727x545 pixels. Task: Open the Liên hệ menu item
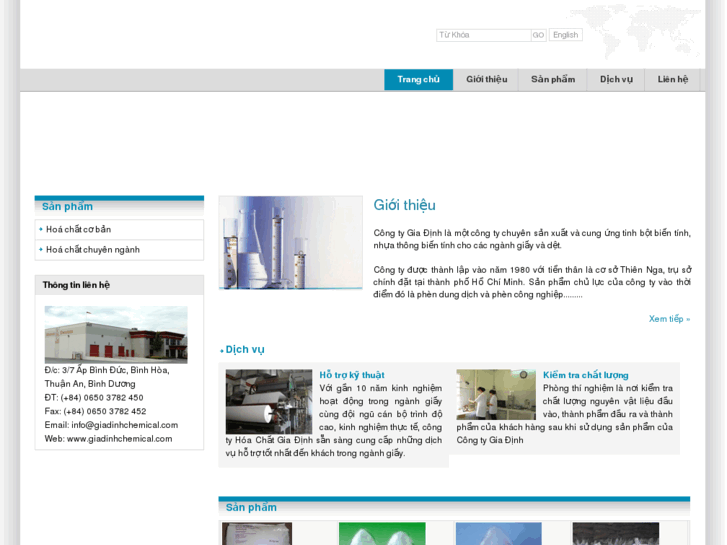click(x=673, y=79)
